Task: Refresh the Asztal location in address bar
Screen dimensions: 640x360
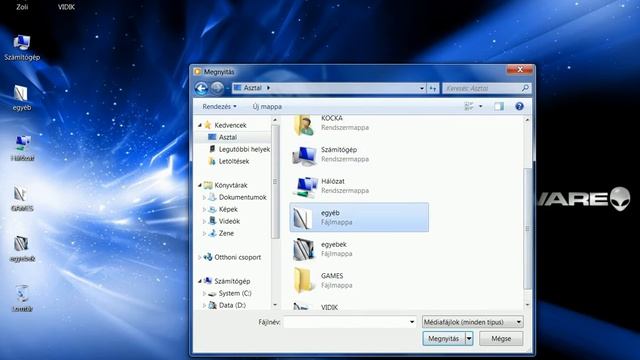Action: tap(433, 88)
